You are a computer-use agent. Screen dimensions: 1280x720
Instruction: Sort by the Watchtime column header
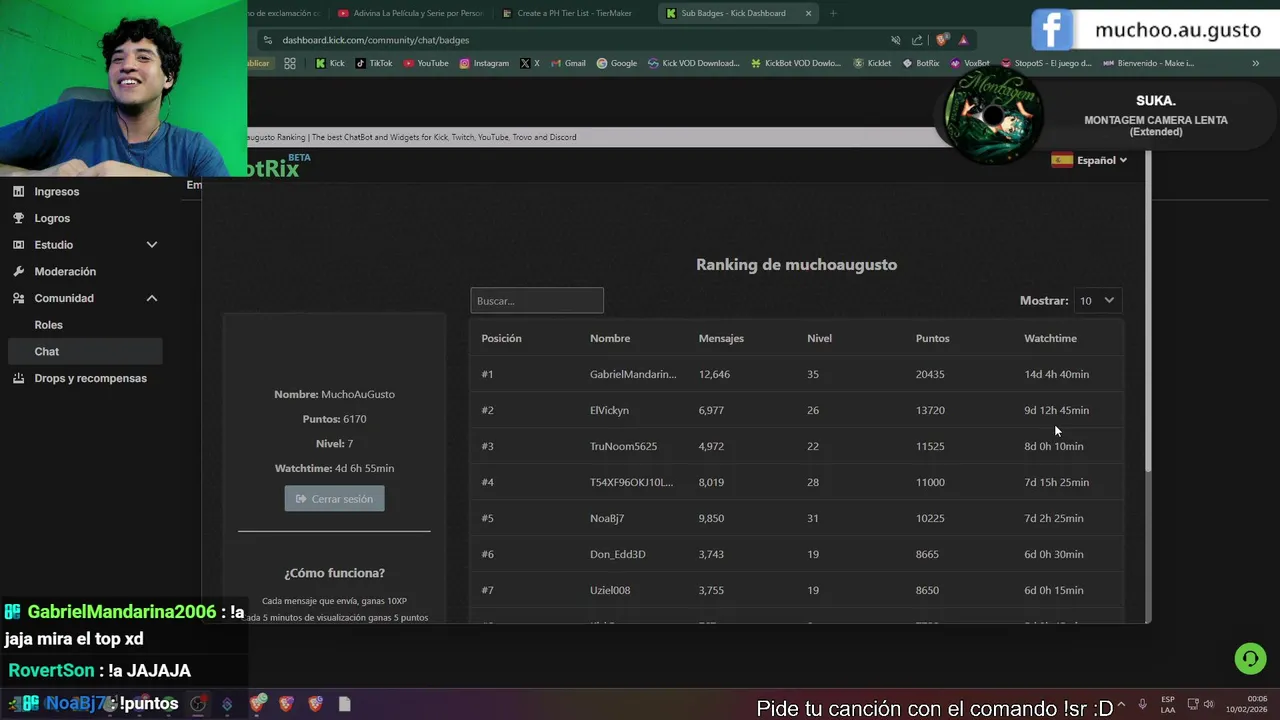point(1050,338)
